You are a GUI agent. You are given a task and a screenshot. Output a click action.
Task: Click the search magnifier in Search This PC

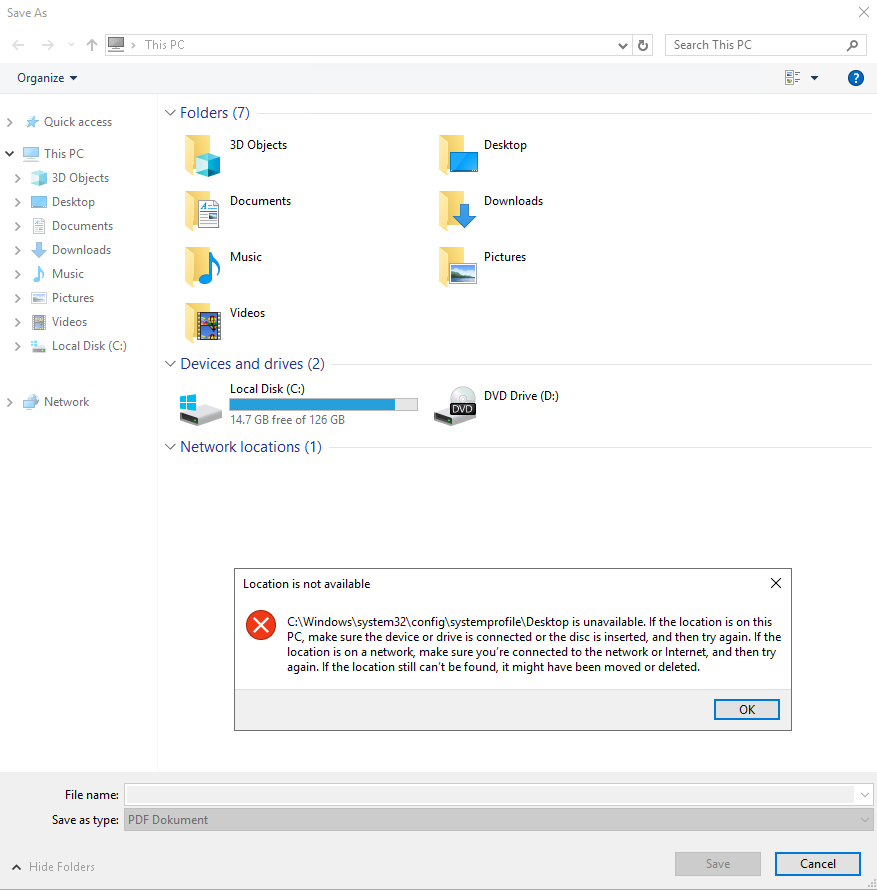click(851, 44)
